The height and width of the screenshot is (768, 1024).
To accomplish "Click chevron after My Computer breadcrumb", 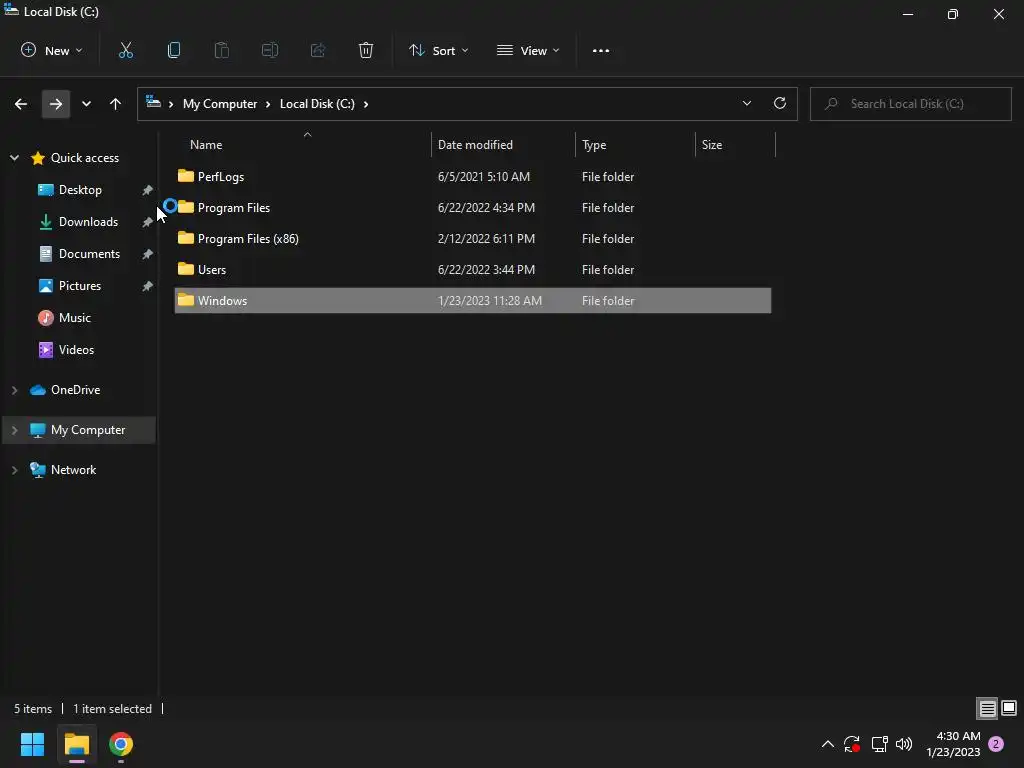I will pos(268,104).
